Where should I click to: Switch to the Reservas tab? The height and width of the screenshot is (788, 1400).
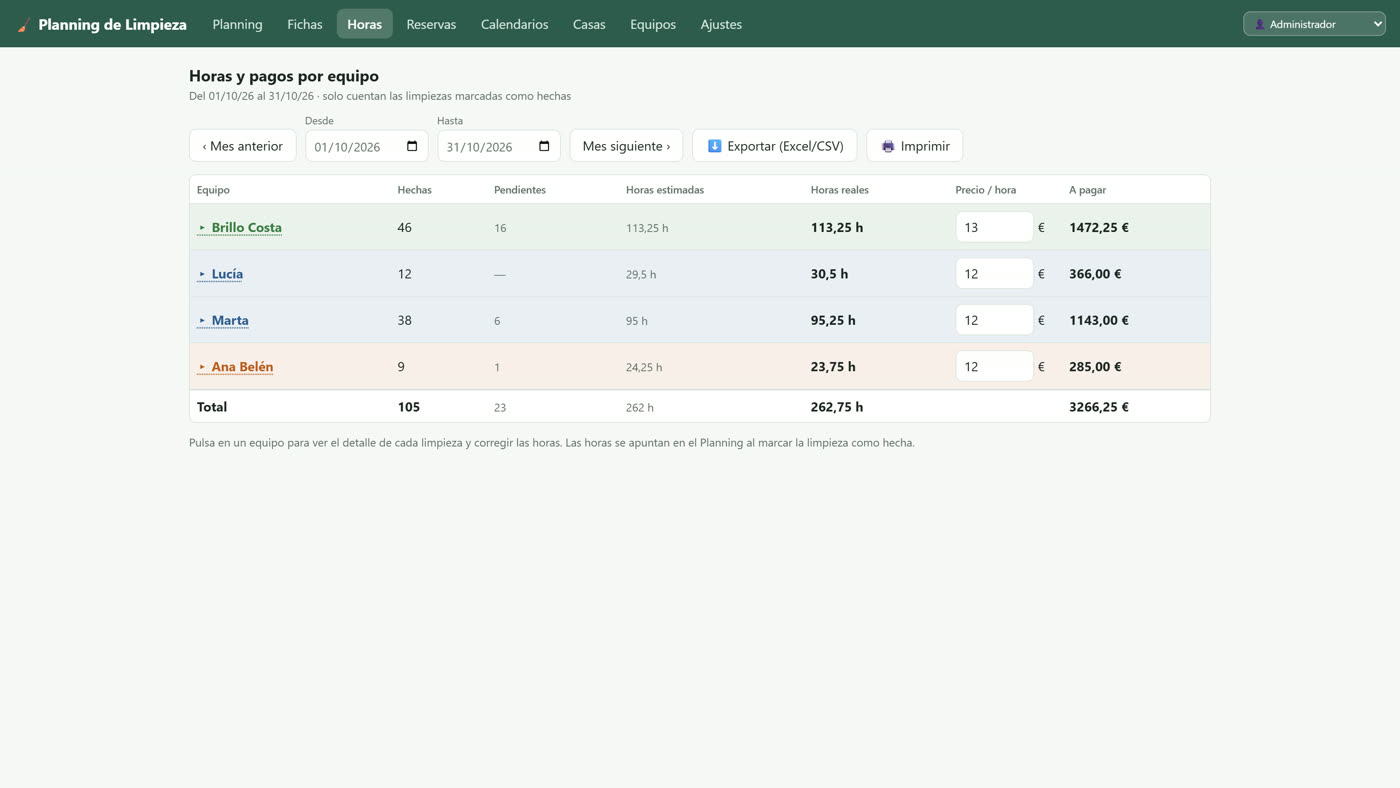(x=431, y=24)
